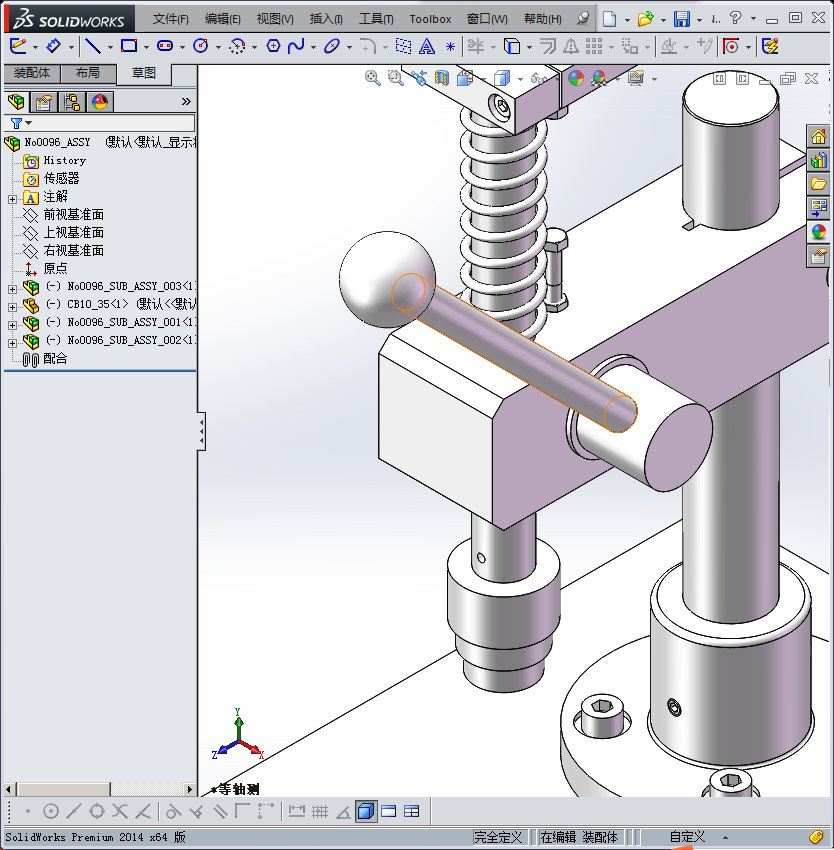834x850 pixels.
Task: Open the 文件(F) menu
Action: click(x=170, y=19)
